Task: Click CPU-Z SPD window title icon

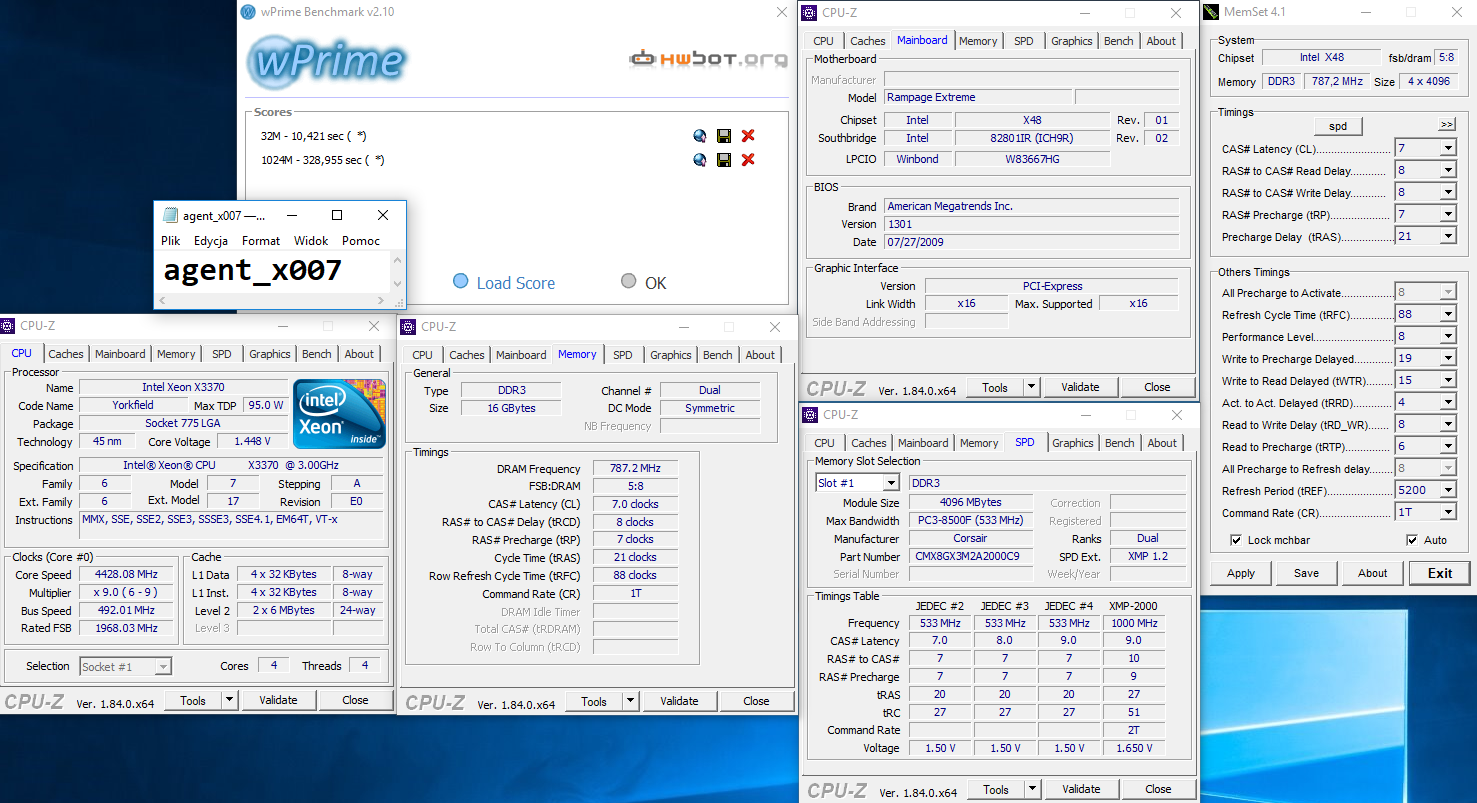Action: coord(808,414)
